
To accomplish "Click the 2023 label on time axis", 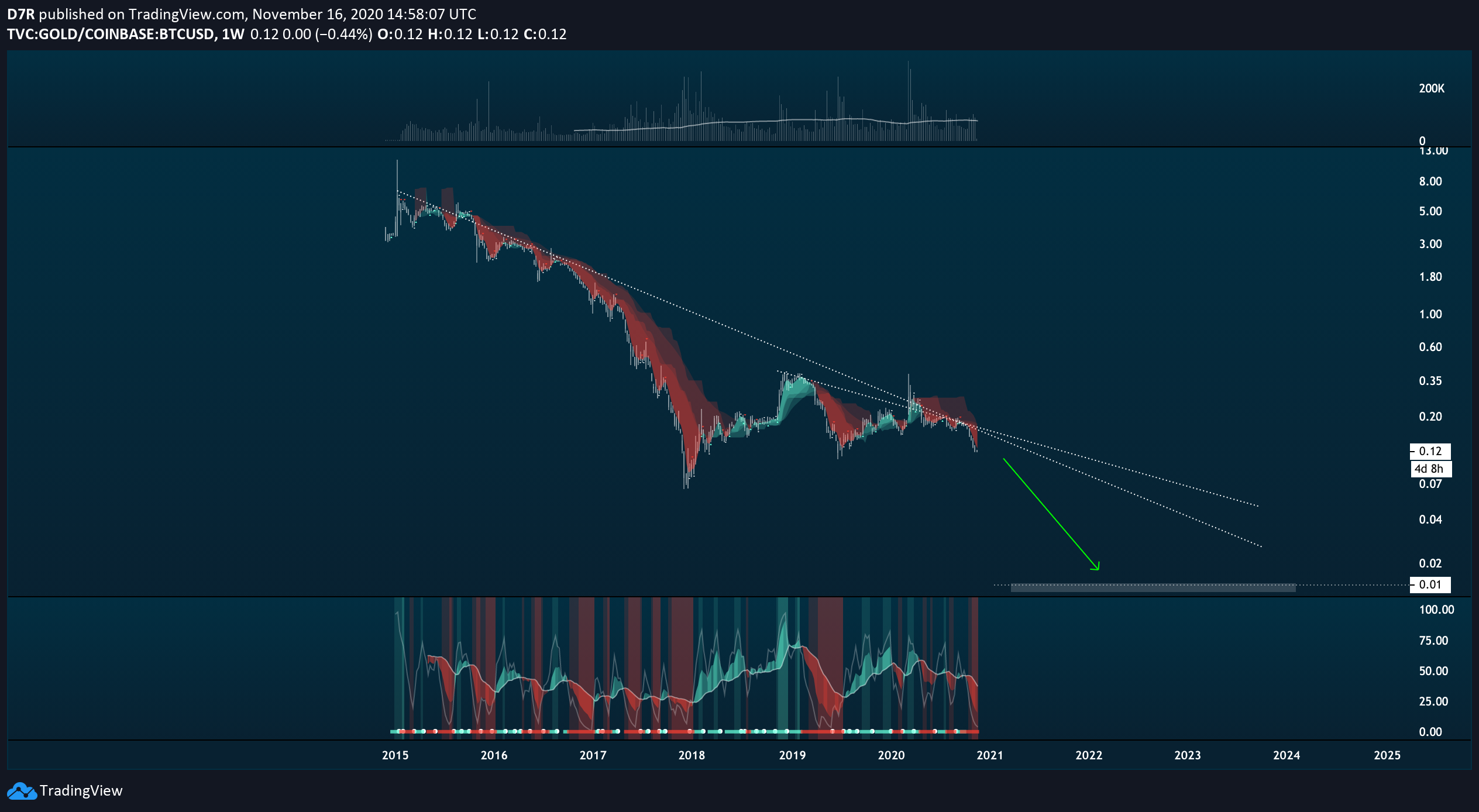I will [x=1188, y=755].
